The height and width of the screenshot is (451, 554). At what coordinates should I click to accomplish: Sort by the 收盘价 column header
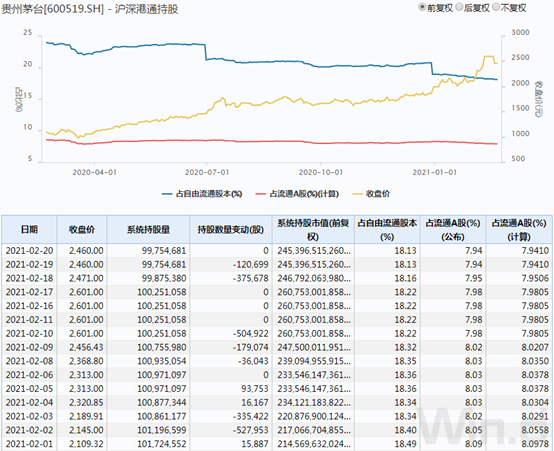(x=82, y=229)
